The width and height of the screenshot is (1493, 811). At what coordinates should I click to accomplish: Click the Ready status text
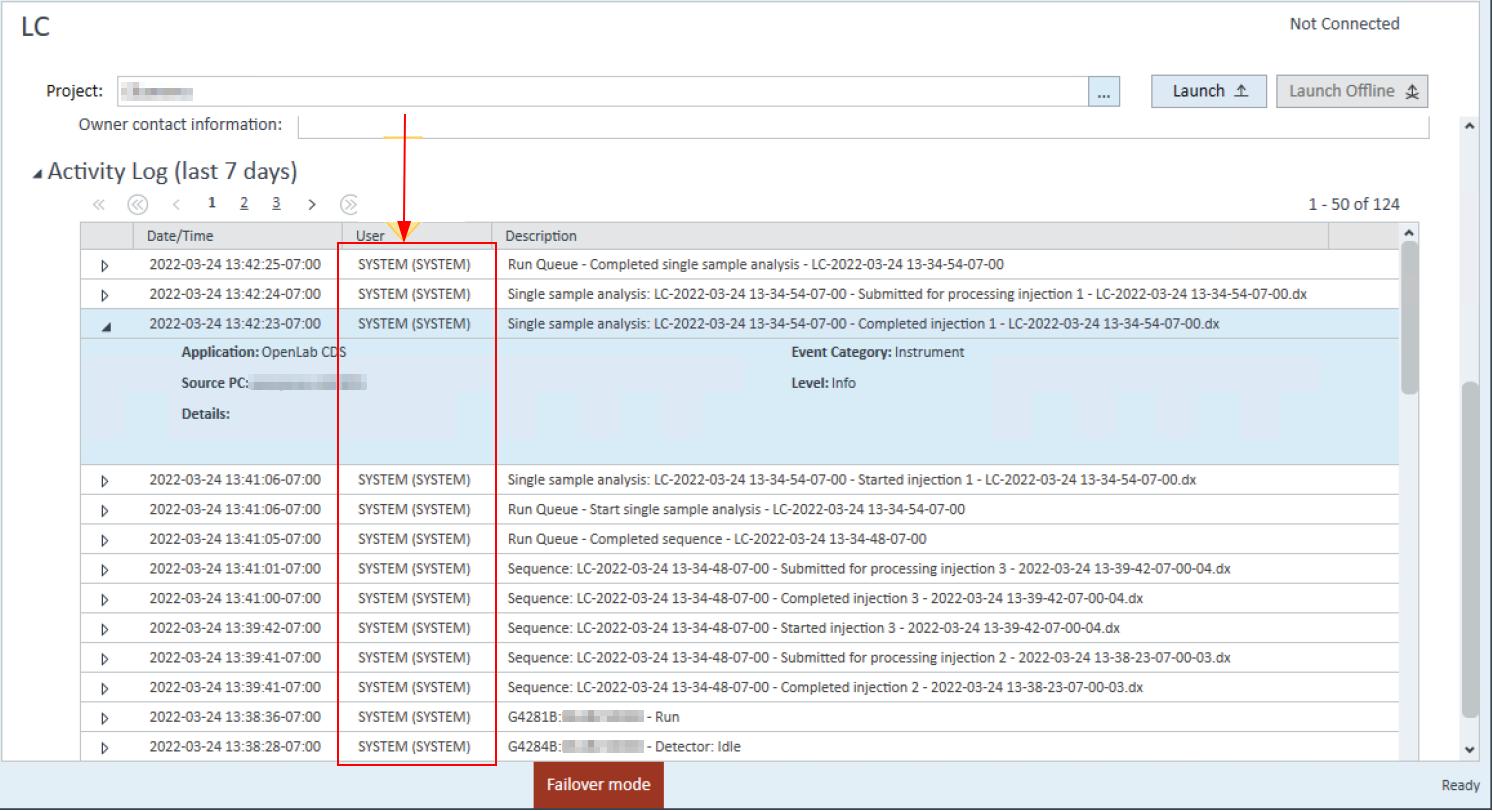click(x=1460, y=786)
